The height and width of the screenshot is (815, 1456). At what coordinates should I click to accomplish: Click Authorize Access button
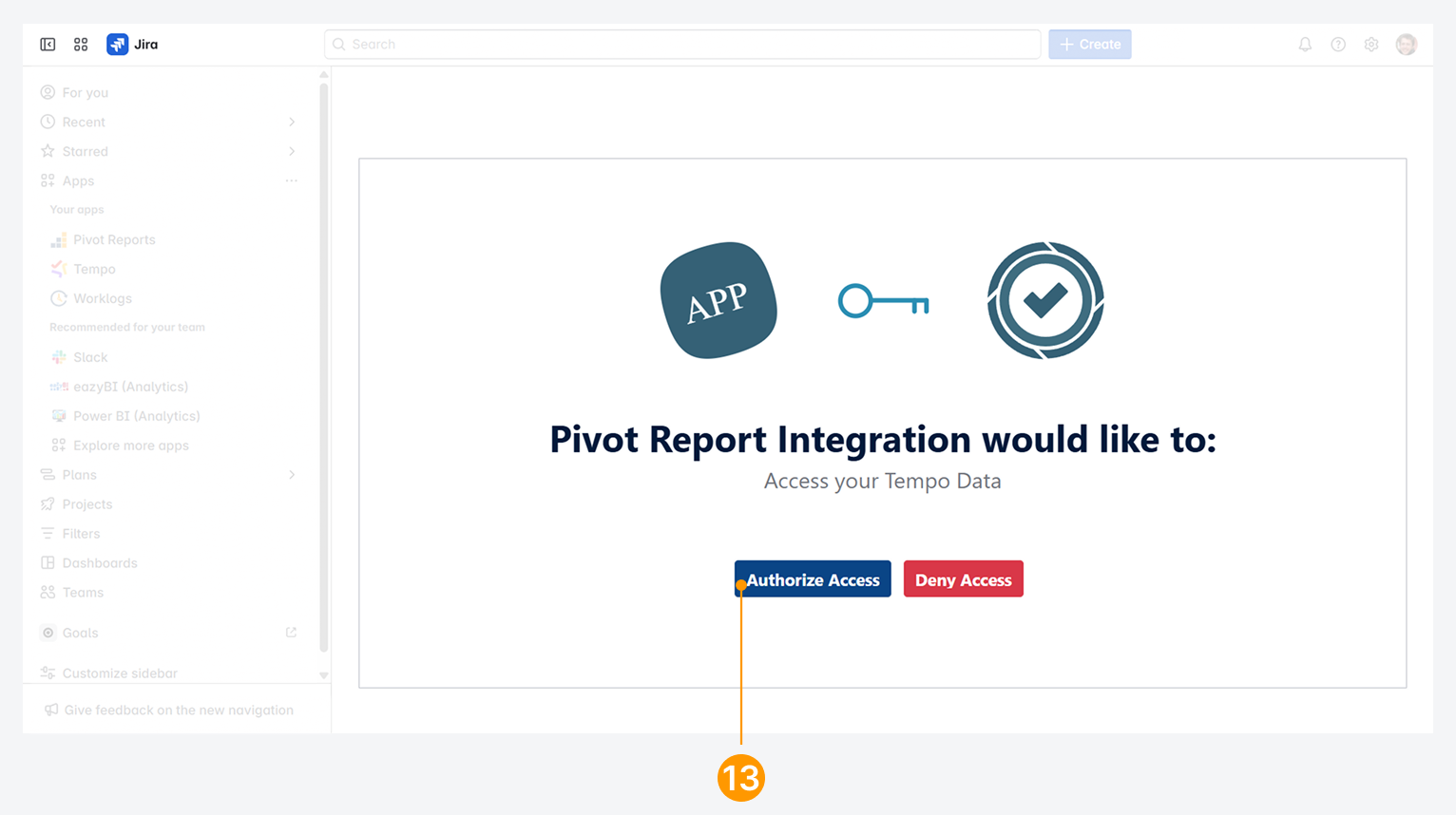click(813, 579)
